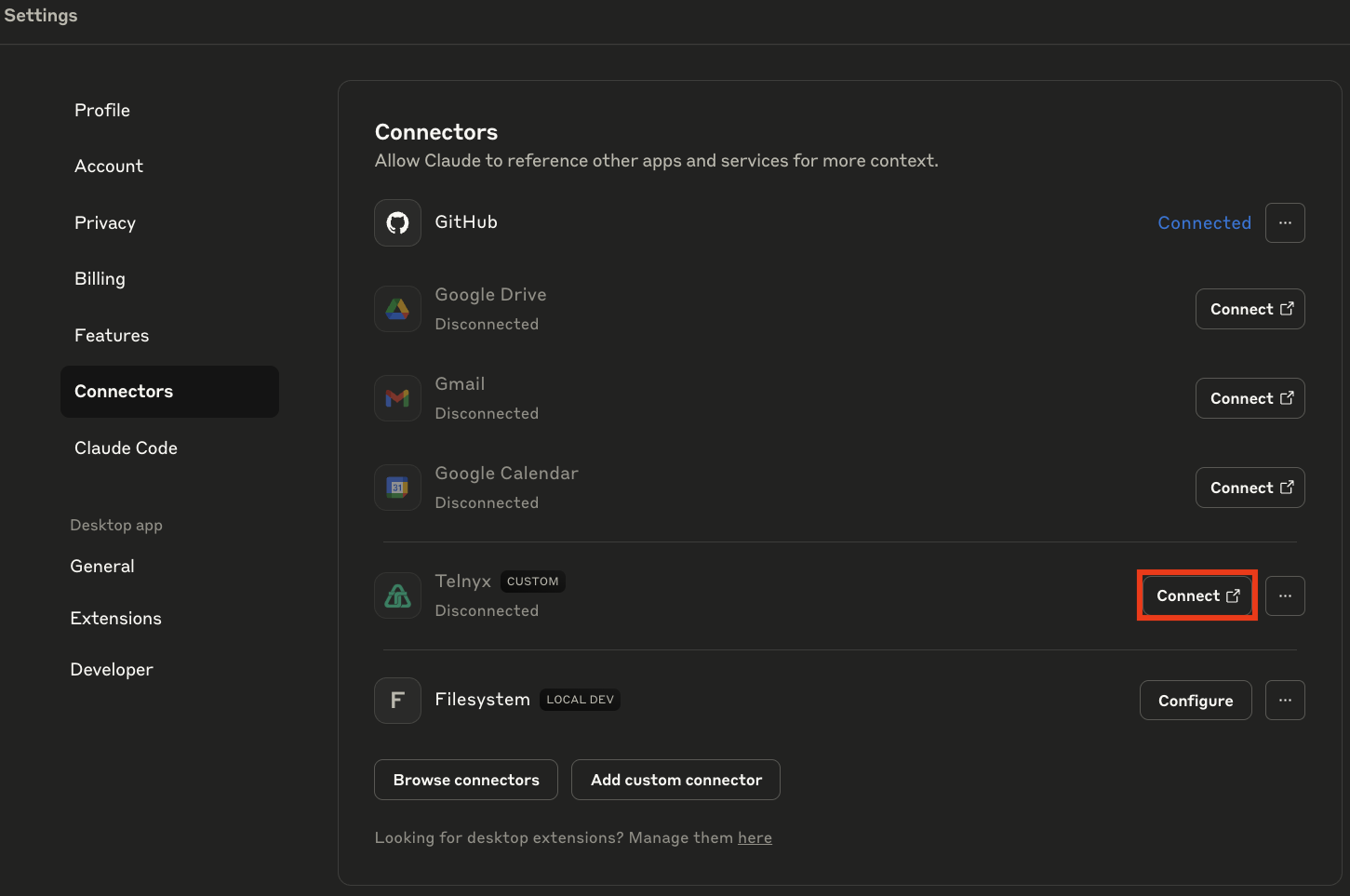The height and width of the screenshot is (896, 1350).
Task: Open GitHub connector more options menu
Action: point(1284,223)
